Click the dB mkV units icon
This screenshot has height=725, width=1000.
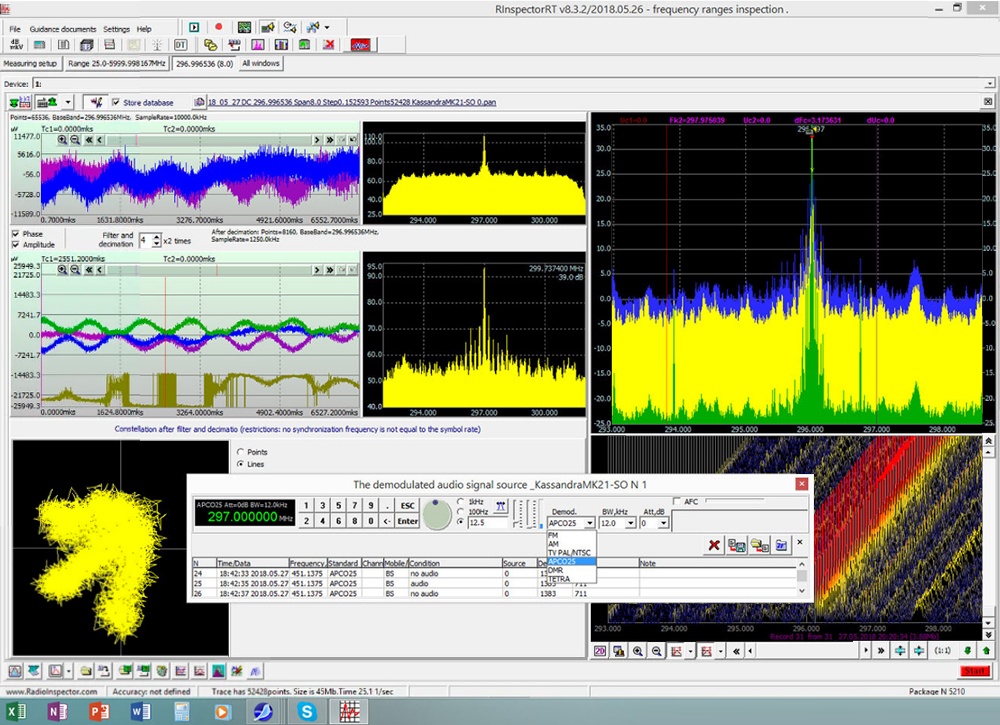(16, 45)
